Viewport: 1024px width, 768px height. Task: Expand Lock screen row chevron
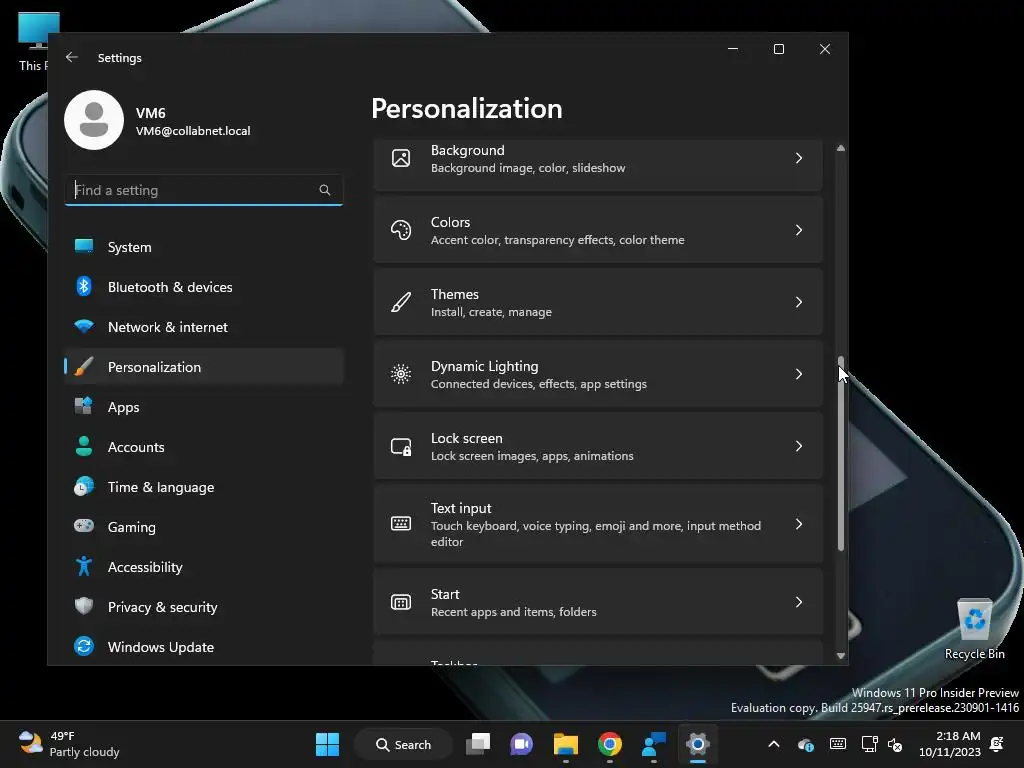799,446
